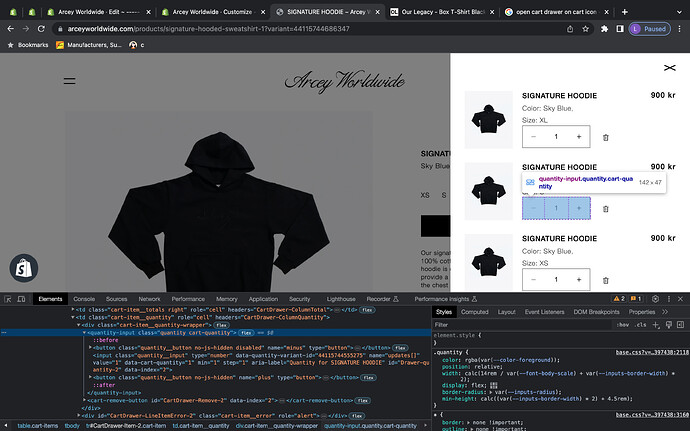Select td.cart-item__quantity in the breadcrumb

coord(201,426)
